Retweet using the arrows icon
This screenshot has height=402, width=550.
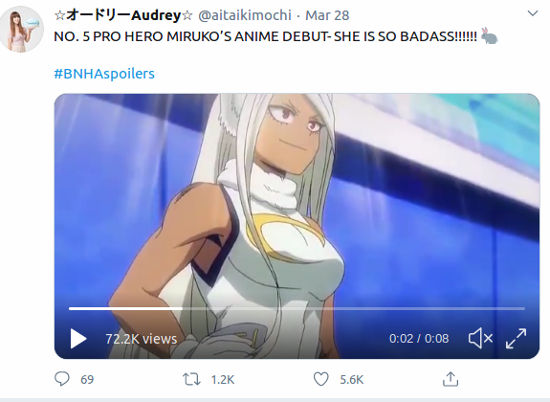[x=192, y=379]
